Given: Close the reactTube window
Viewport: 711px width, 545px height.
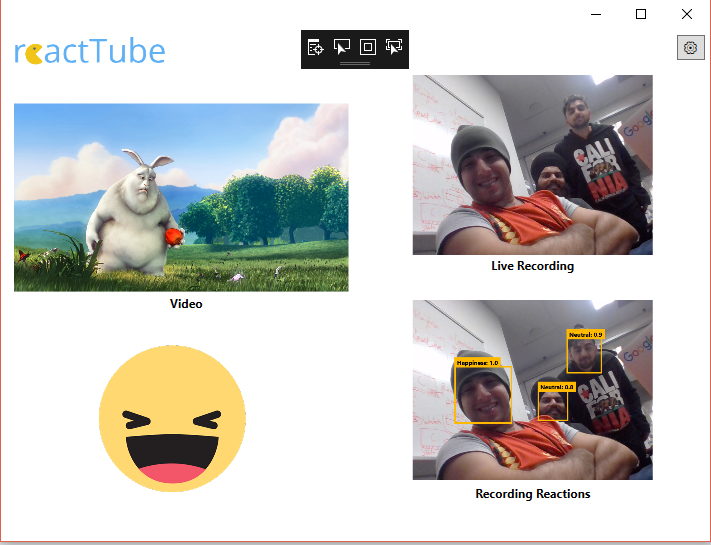Looking at the screenshot, I should (687, 15).
